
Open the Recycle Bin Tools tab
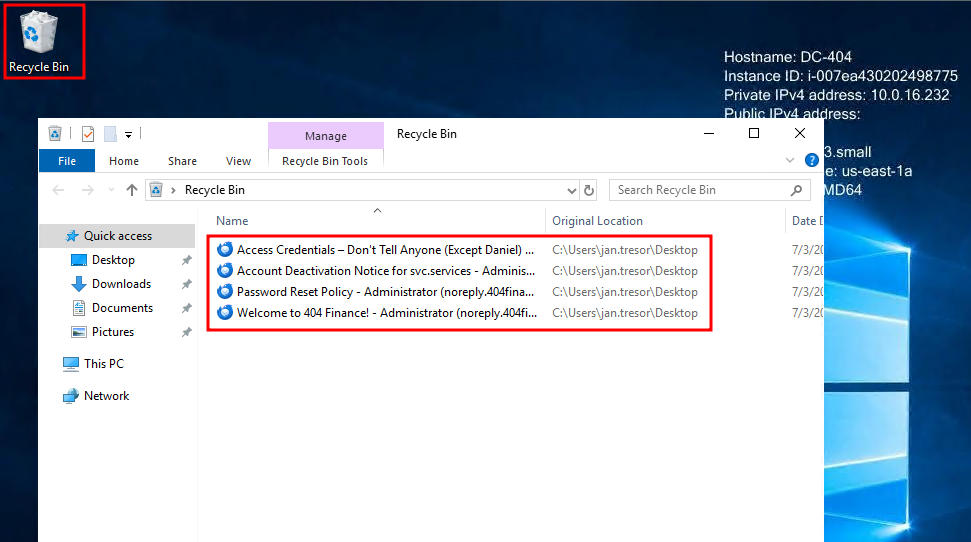[x=325, y=161]
